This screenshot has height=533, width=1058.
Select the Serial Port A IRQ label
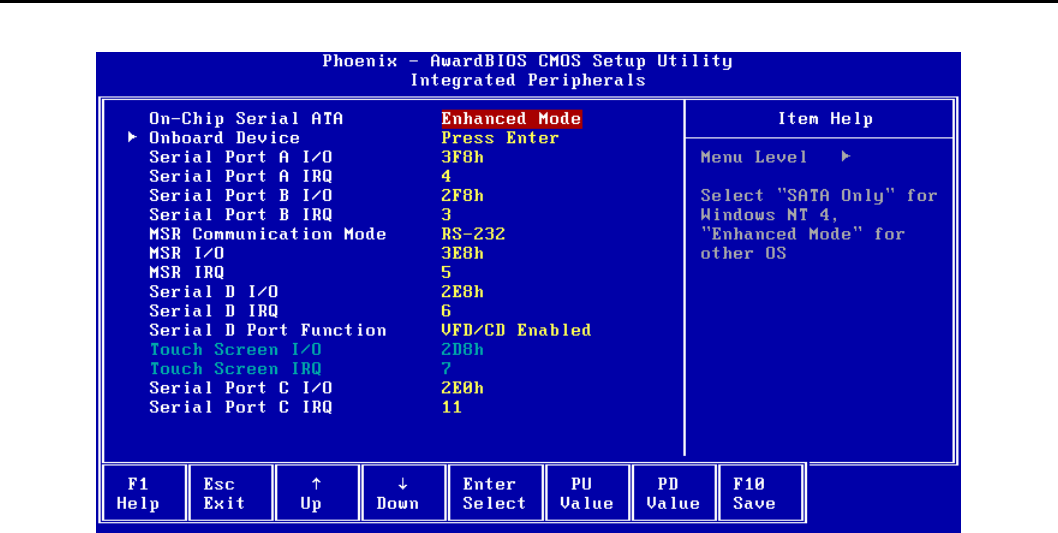[240, 177]
